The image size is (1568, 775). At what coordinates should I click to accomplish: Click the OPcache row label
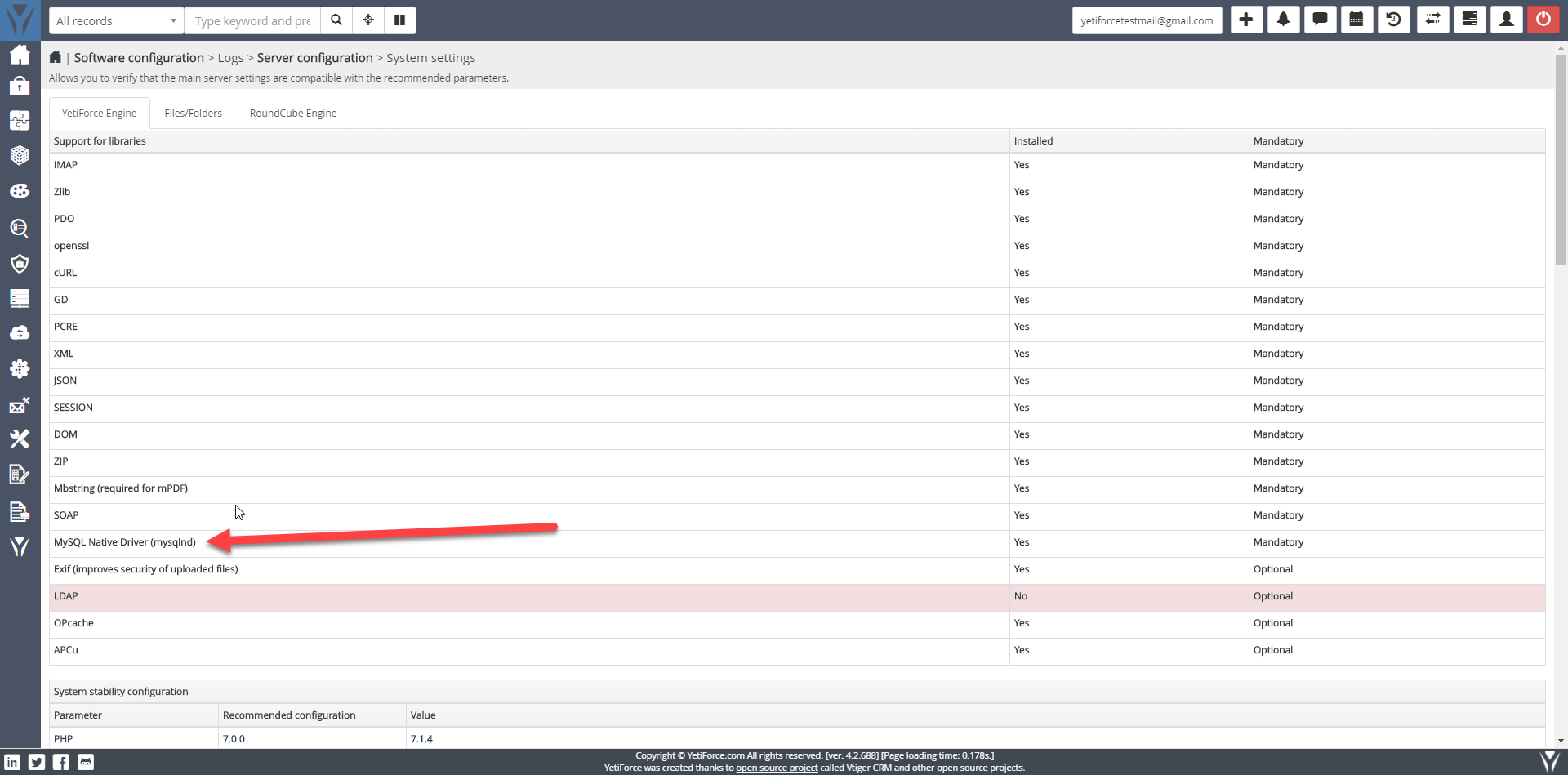pyautogui.click(x=73, y=623)
